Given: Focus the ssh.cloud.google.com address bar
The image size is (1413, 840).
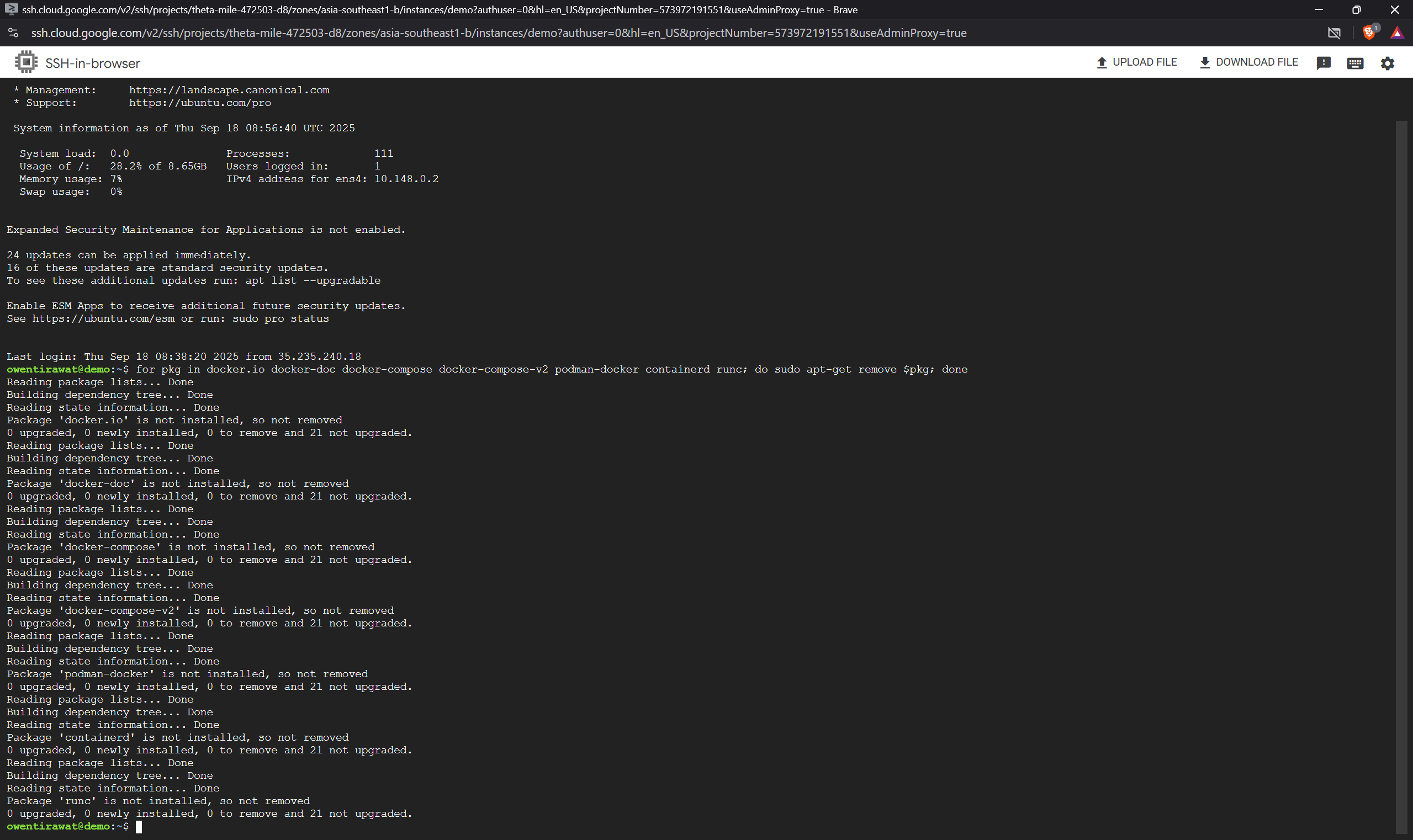Looking at the screenshot, I should click(499, 33).
